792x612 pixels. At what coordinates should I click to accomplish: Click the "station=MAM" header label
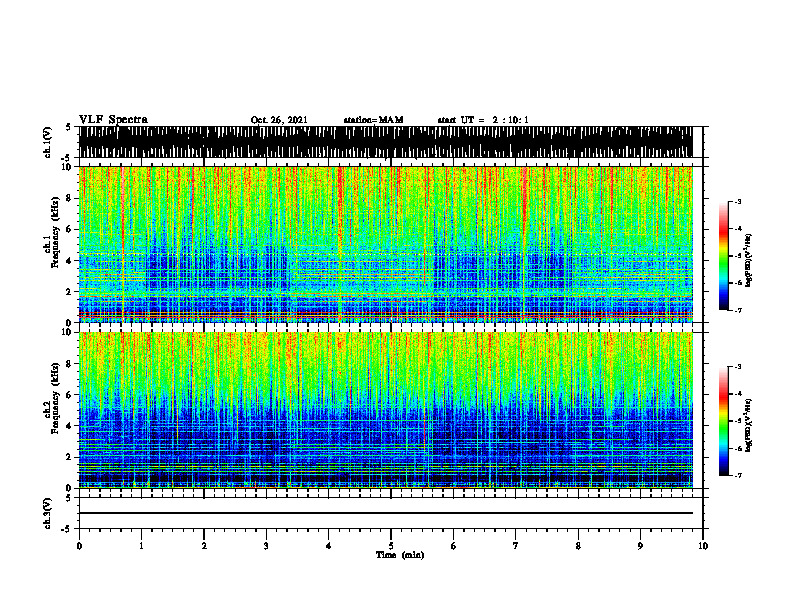coord(373,120)
